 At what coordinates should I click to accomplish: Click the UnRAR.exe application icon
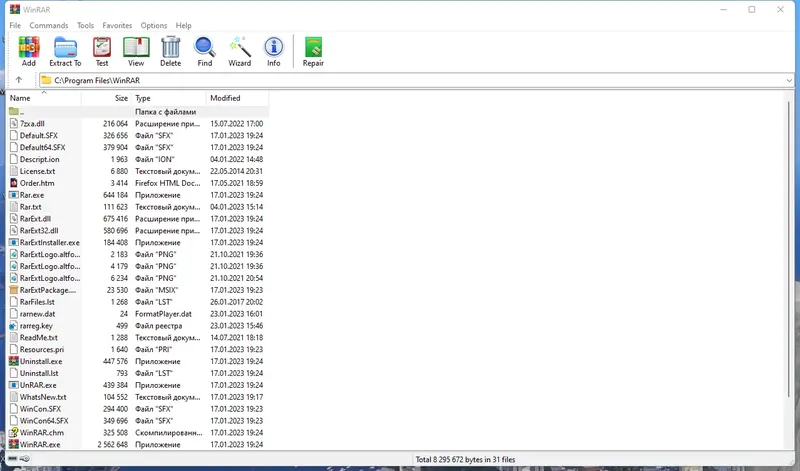coord(14,385)
